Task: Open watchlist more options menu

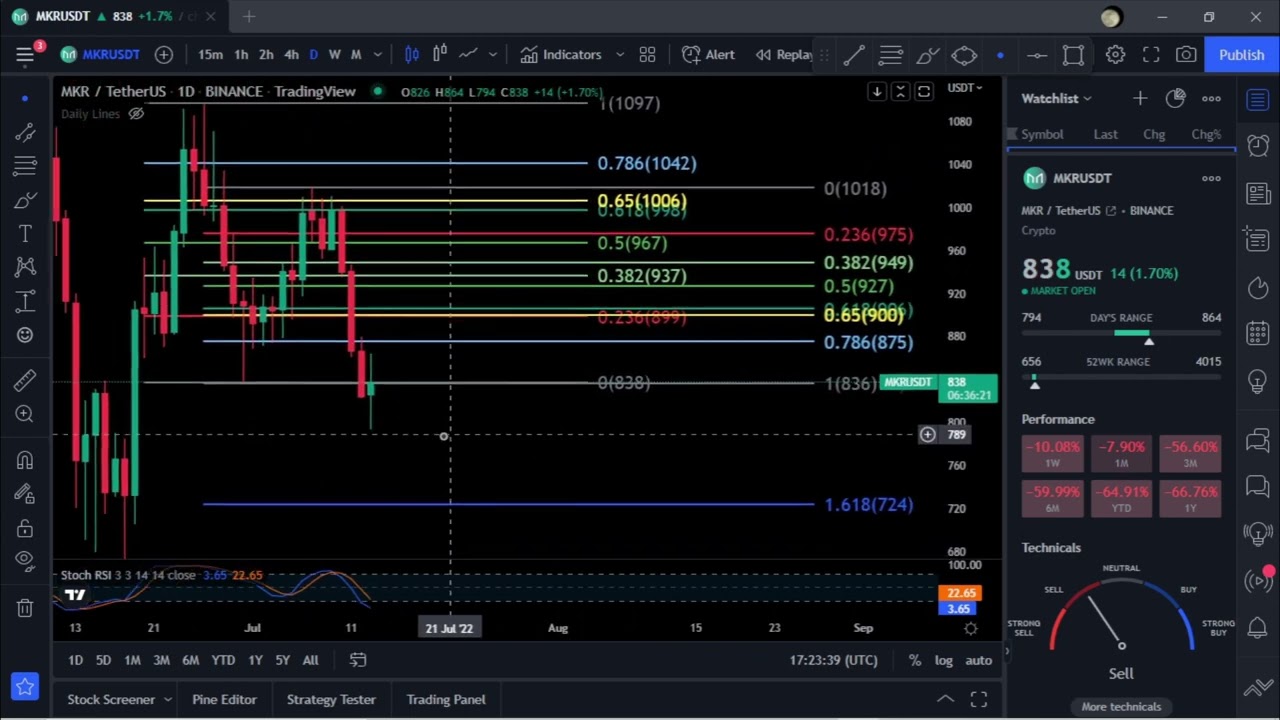Action: [1211, 98]
